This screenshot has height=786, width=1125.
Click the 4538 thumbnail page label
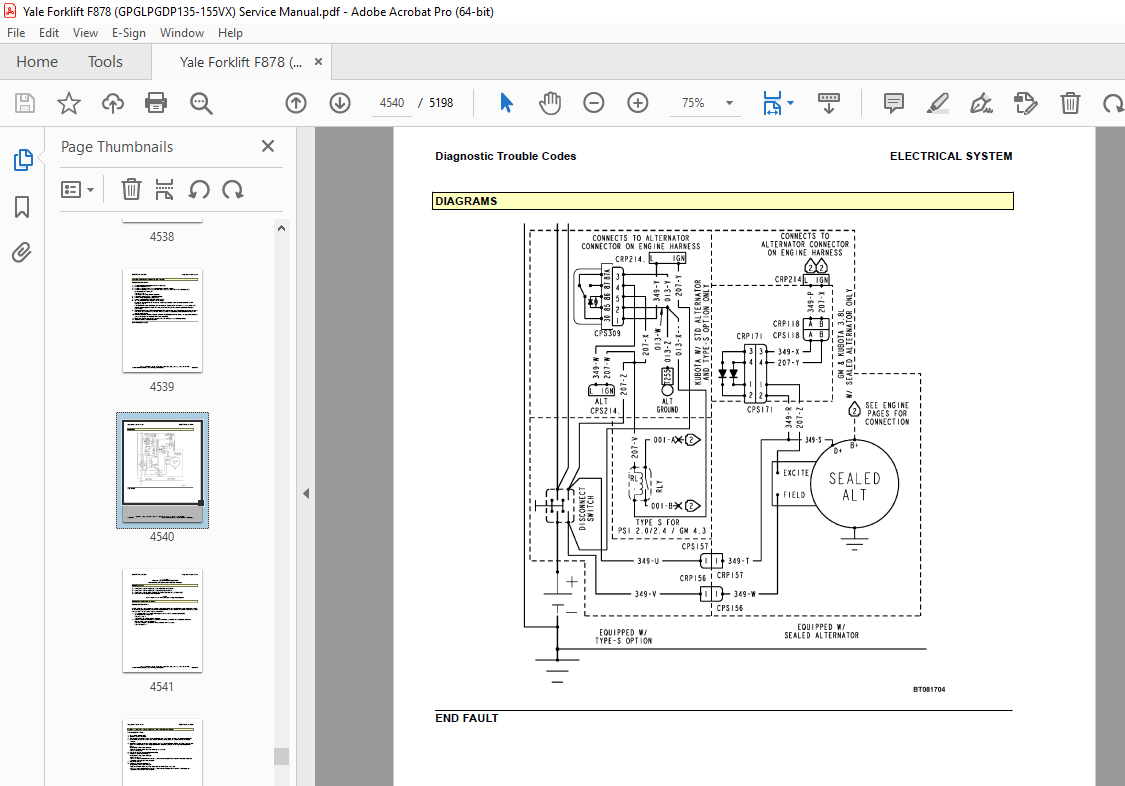(162, 237)
